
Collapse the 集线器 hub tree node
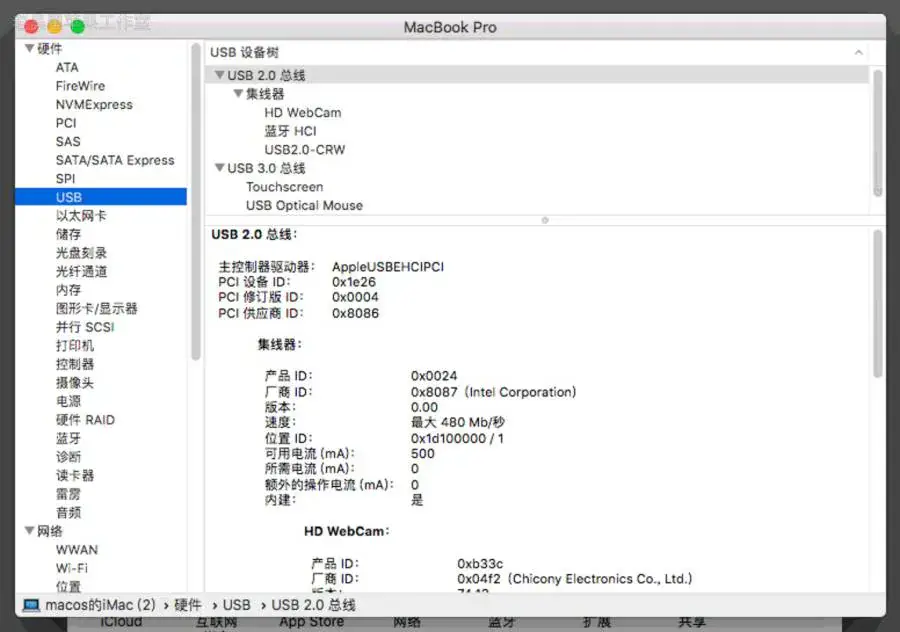pyautogui.click(x=238, y=93)
